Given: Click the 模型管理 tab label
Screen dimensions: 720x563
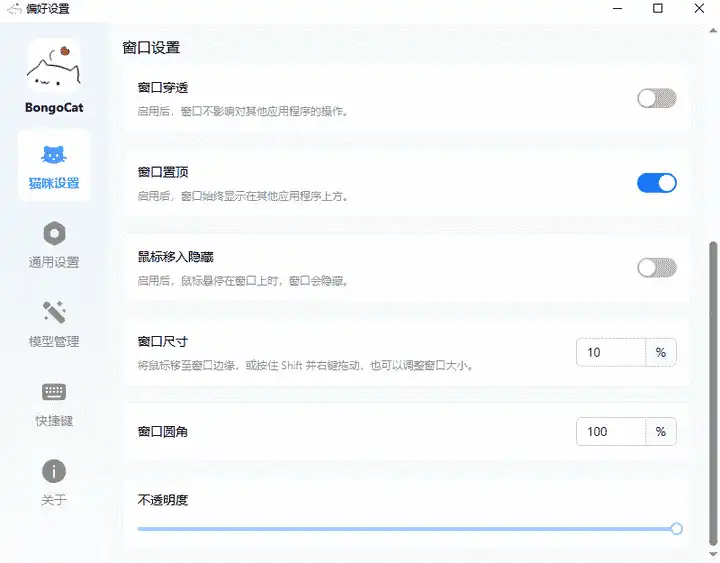Looking at the screenshot, I should [x=54, y=342].
